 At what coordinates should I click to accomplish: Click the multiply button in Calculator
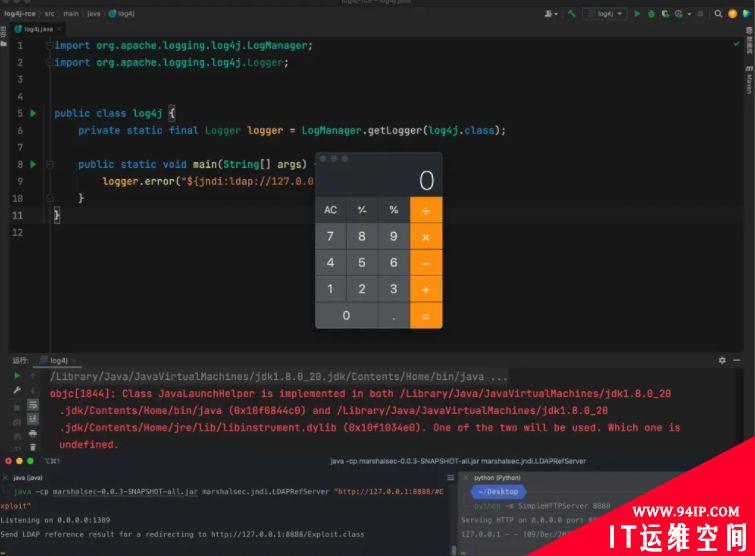click(x=426, y=237)
